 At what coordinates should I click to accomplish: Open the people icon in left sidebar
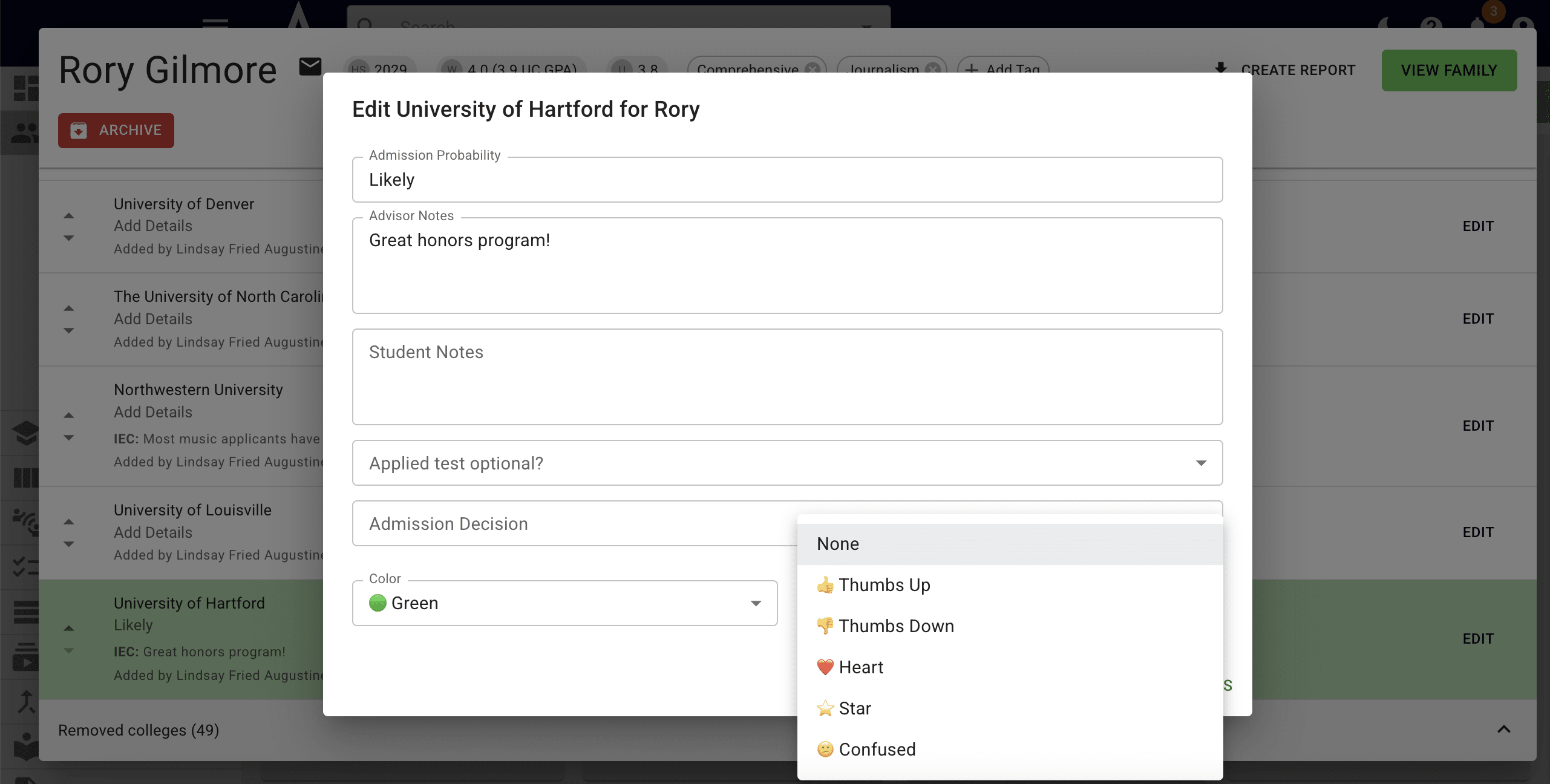coord(25,132)
